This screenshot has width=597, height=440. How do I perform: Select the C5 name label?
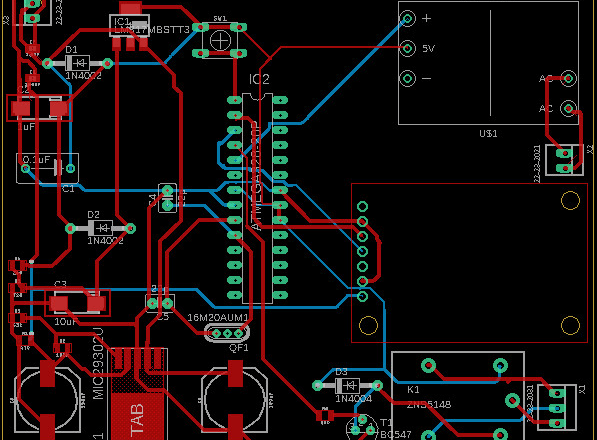163,317
